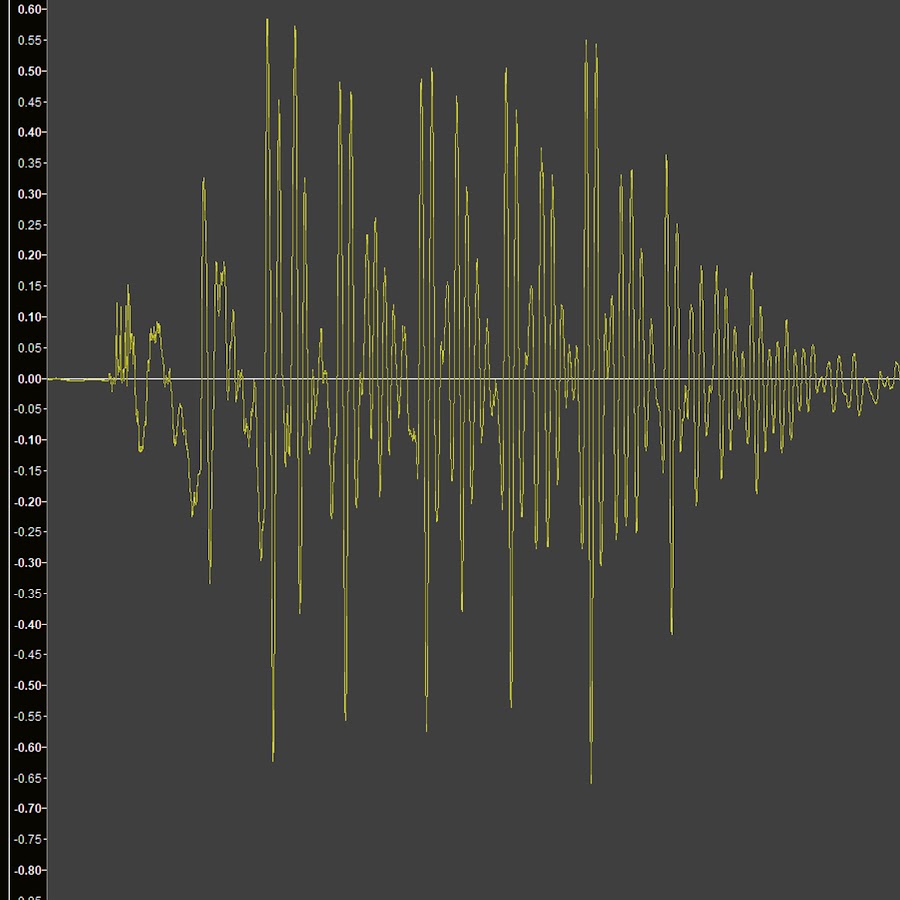The height and width of the screenshot is (900, 900).
Task: Click the 0.00 zero-level ruler label
Action: click(x=29, y=379)
